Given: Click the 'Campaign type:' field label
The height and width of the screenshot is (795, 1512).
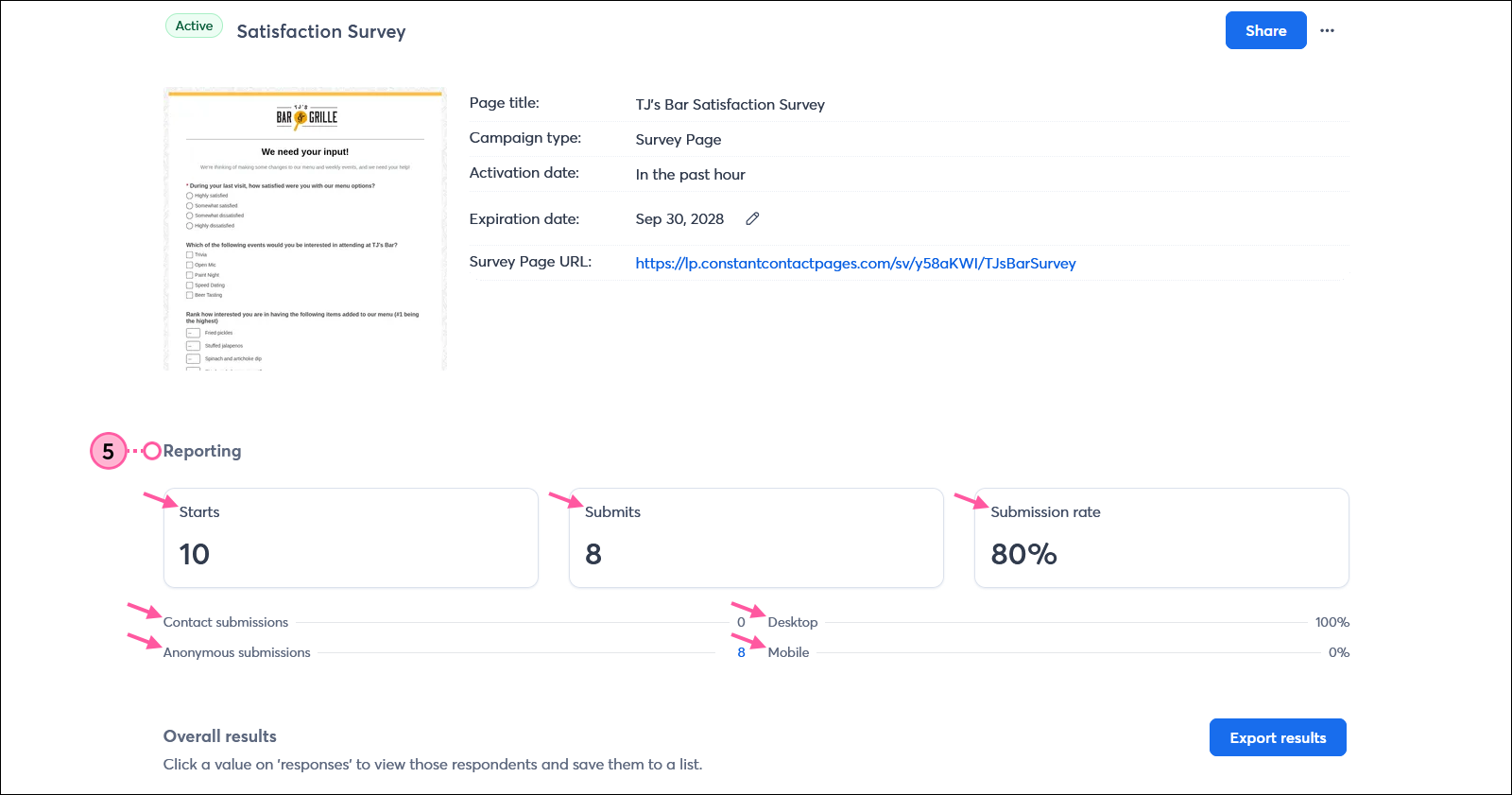Looking at the screenshot, I should [525, 137].
